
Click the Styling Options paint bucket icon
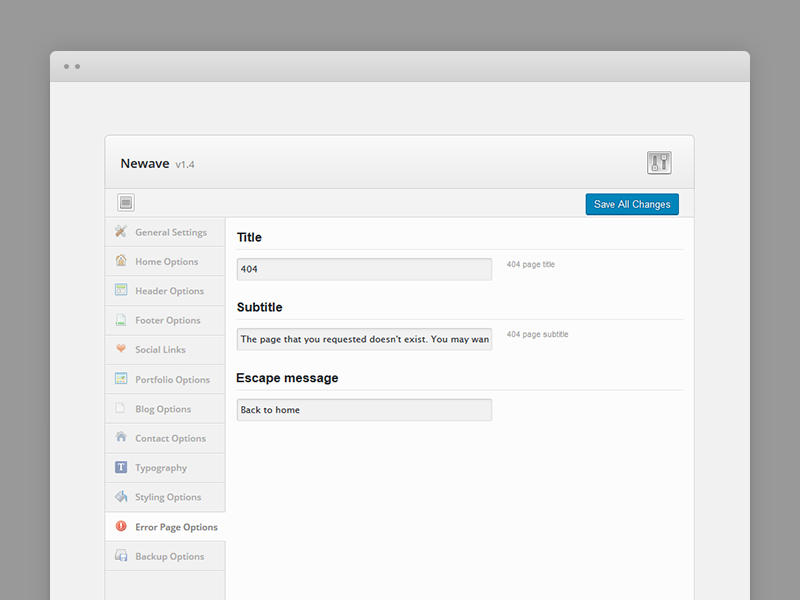pos(121,496)
